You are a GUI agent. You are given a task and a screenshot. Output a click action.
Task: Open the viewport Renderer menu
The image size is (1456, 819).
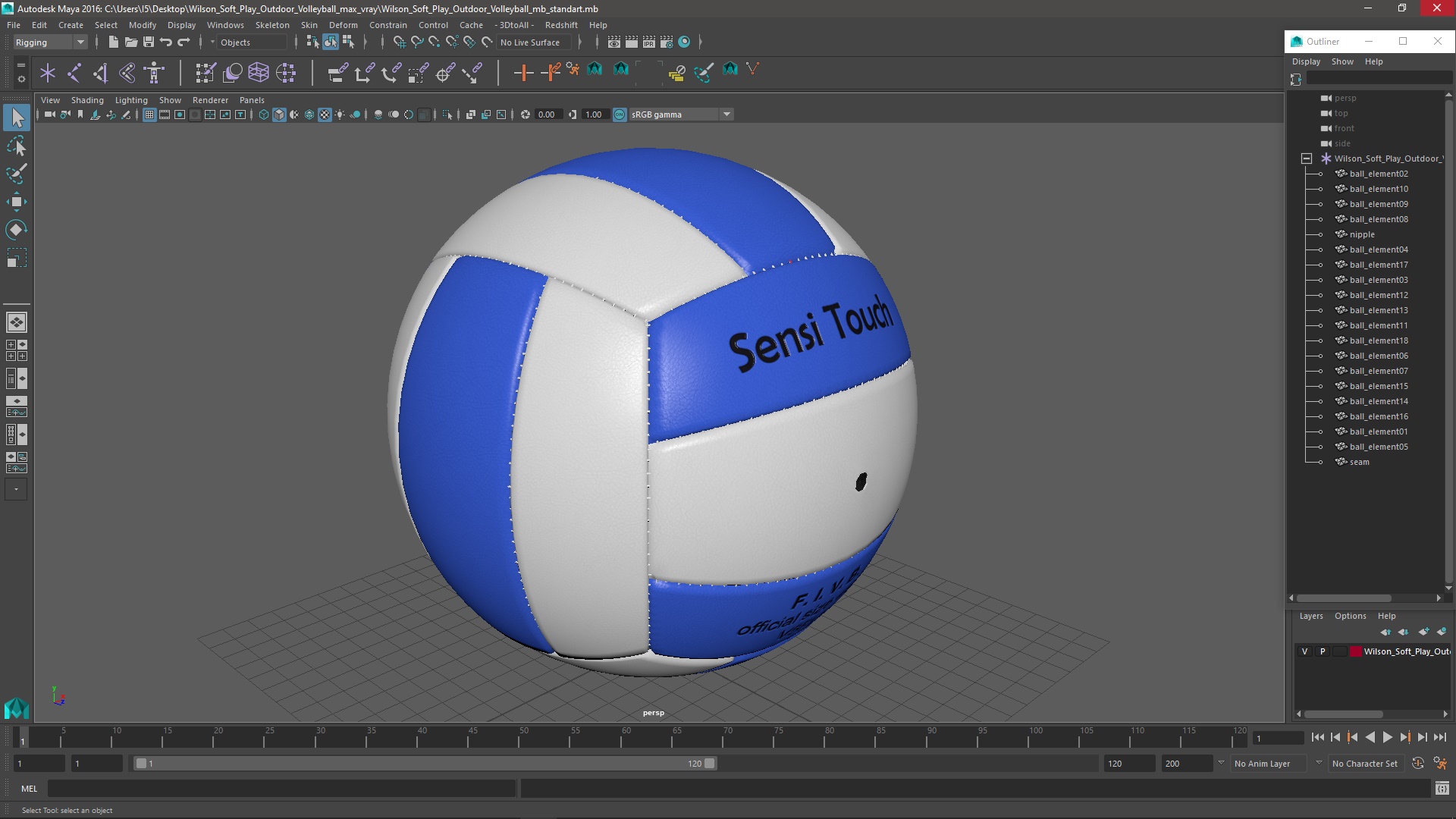click(x=210, y=100)
